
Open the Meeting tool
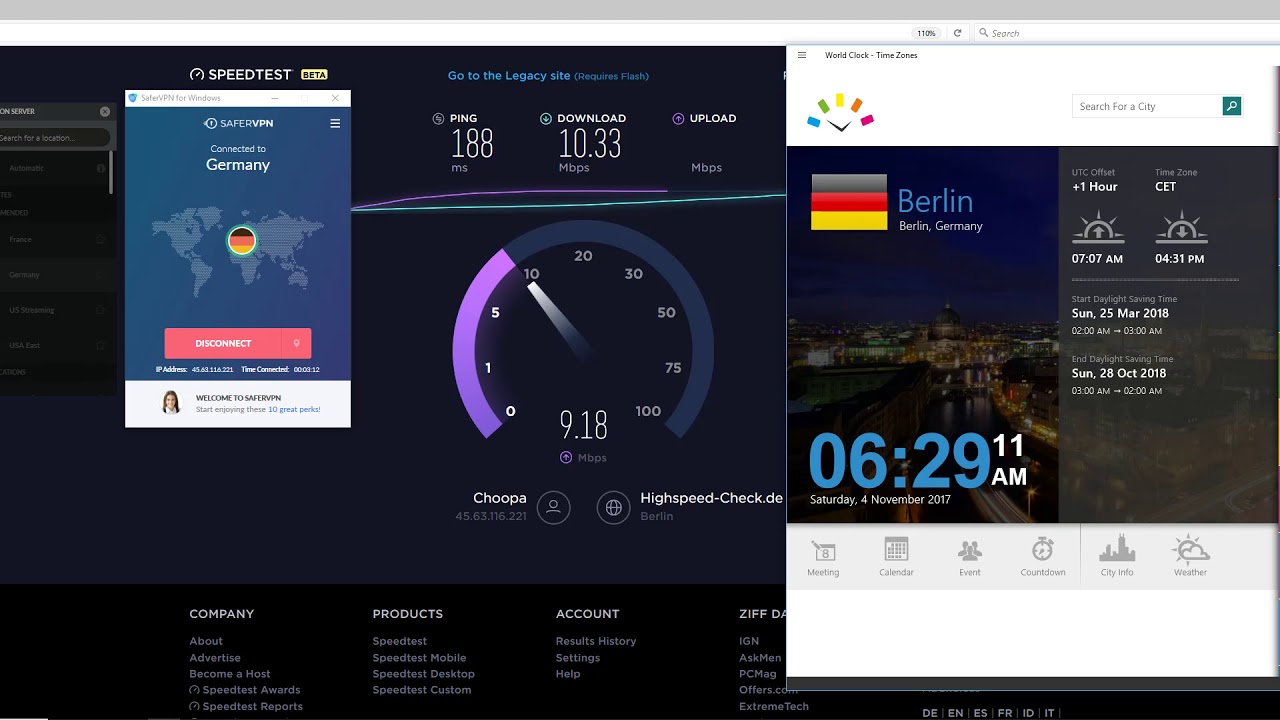[823, 557]
